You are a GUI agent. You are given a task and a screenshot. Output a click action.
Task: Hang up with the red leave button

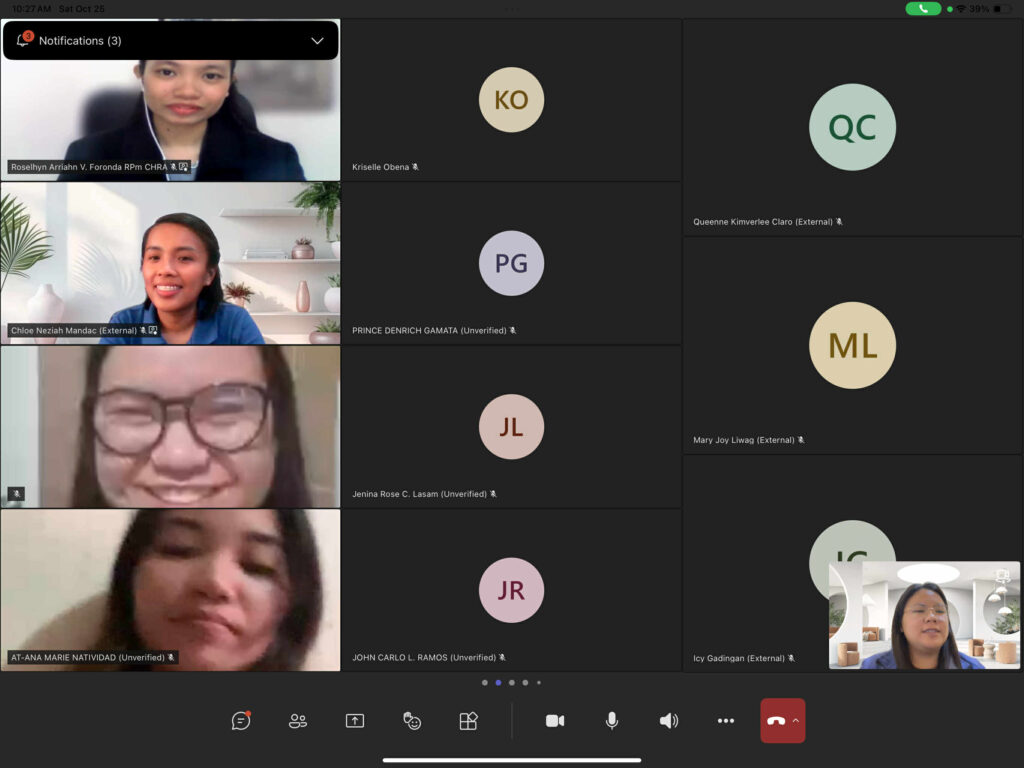[x=775, y=720]
